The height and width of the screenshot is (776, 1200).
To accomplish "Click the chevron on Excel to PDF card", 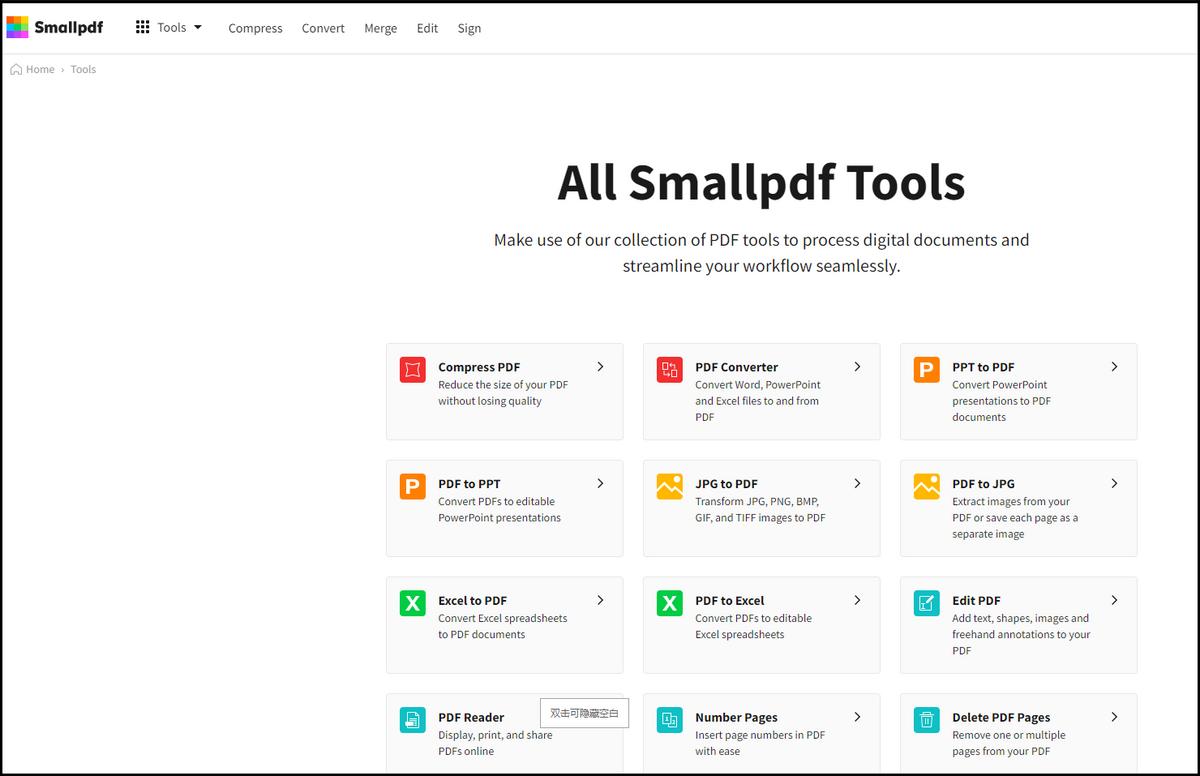I will pyautogui.click(x=600, y=600).
